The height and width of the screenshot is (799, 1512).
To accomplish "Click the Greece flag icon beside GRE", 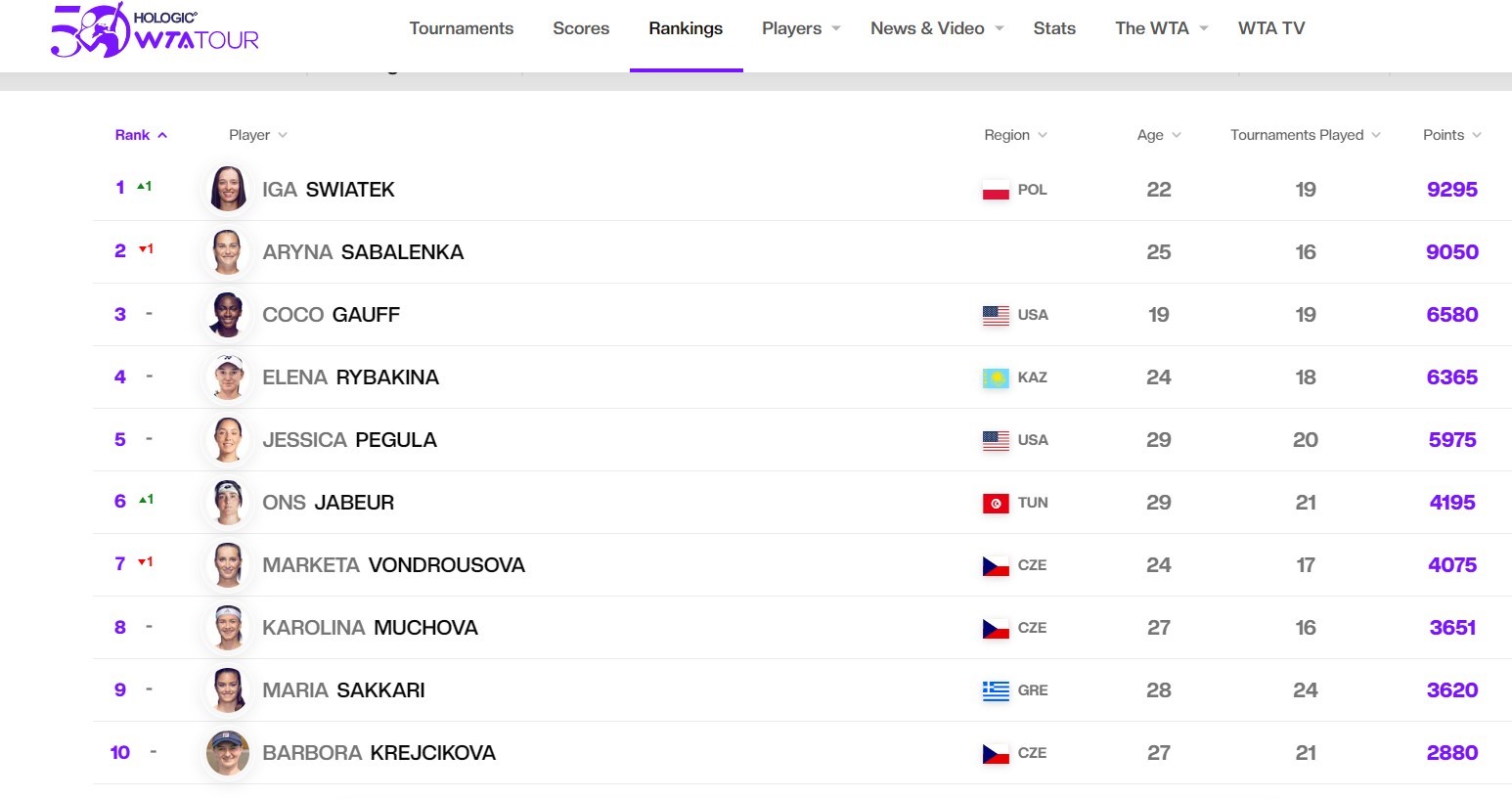I will 996,690.
